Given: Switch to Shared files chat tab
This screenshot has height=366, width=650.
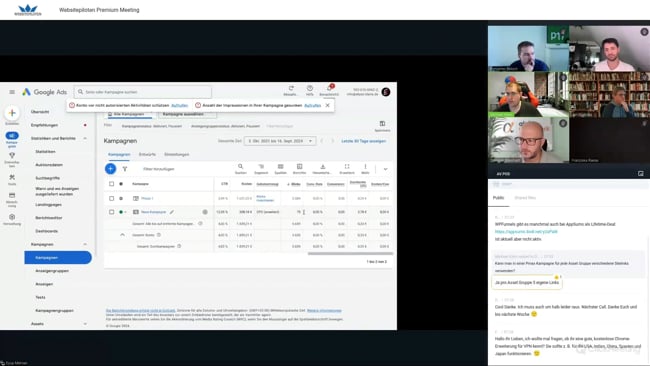Looking at the screenshot, I should (525, 198).
